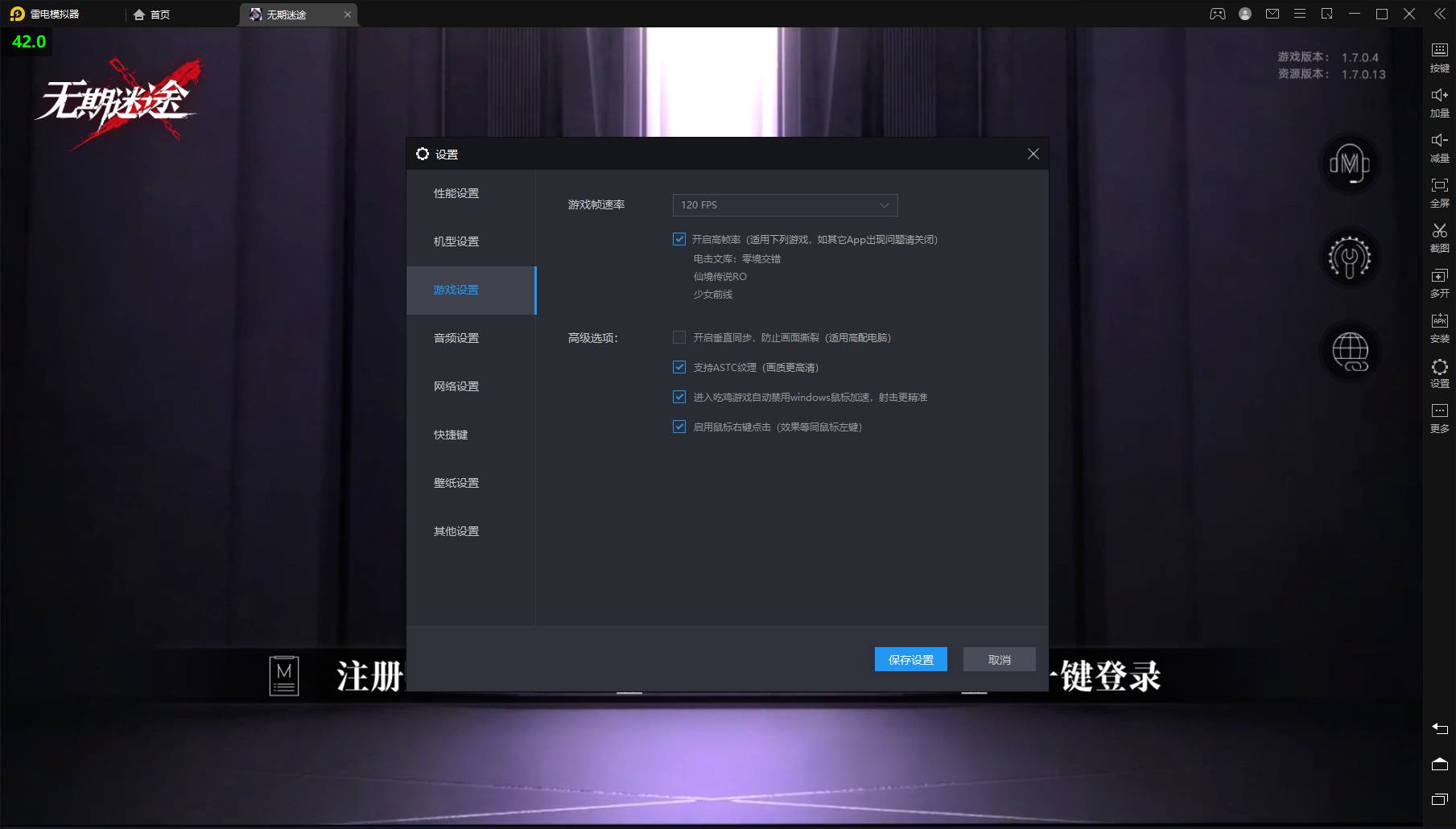Viewport: 1456px width, 829px height.
Task: Decrease volume with the 减量 icon
Action: (x=1439, y=146)
